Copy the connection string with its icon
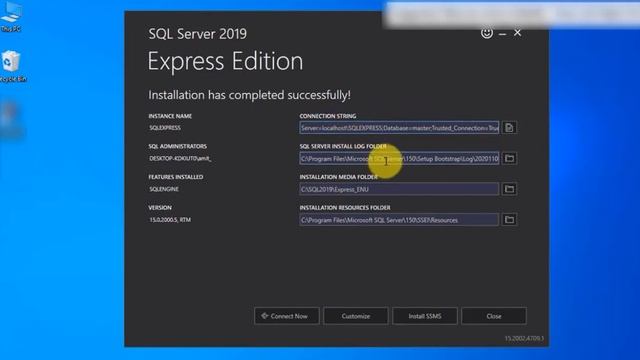The width and height of the screenshot is (640, 360). pyautogui.click(x=509, y=128)
